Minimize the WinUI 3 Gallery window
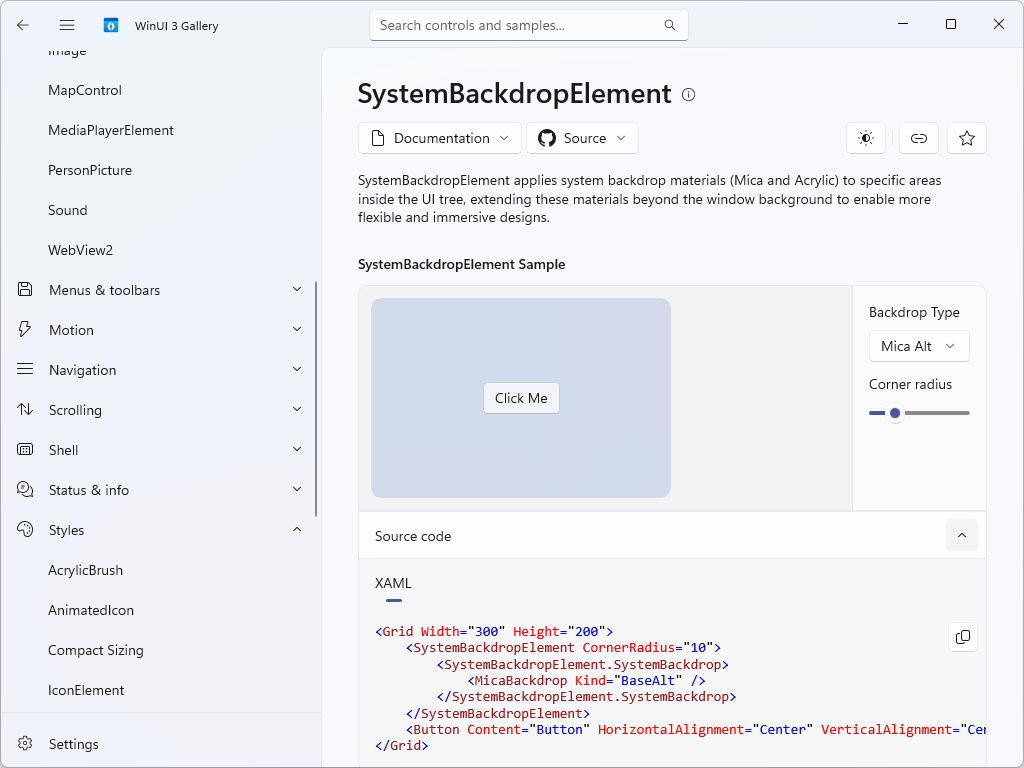 [x=903, y=24]
